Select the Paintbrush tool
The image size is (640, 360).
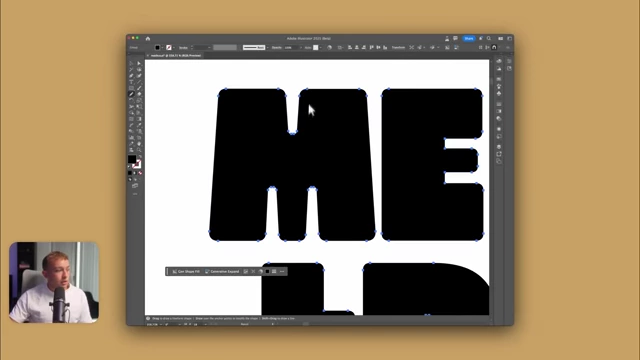[x=139, y=88]
